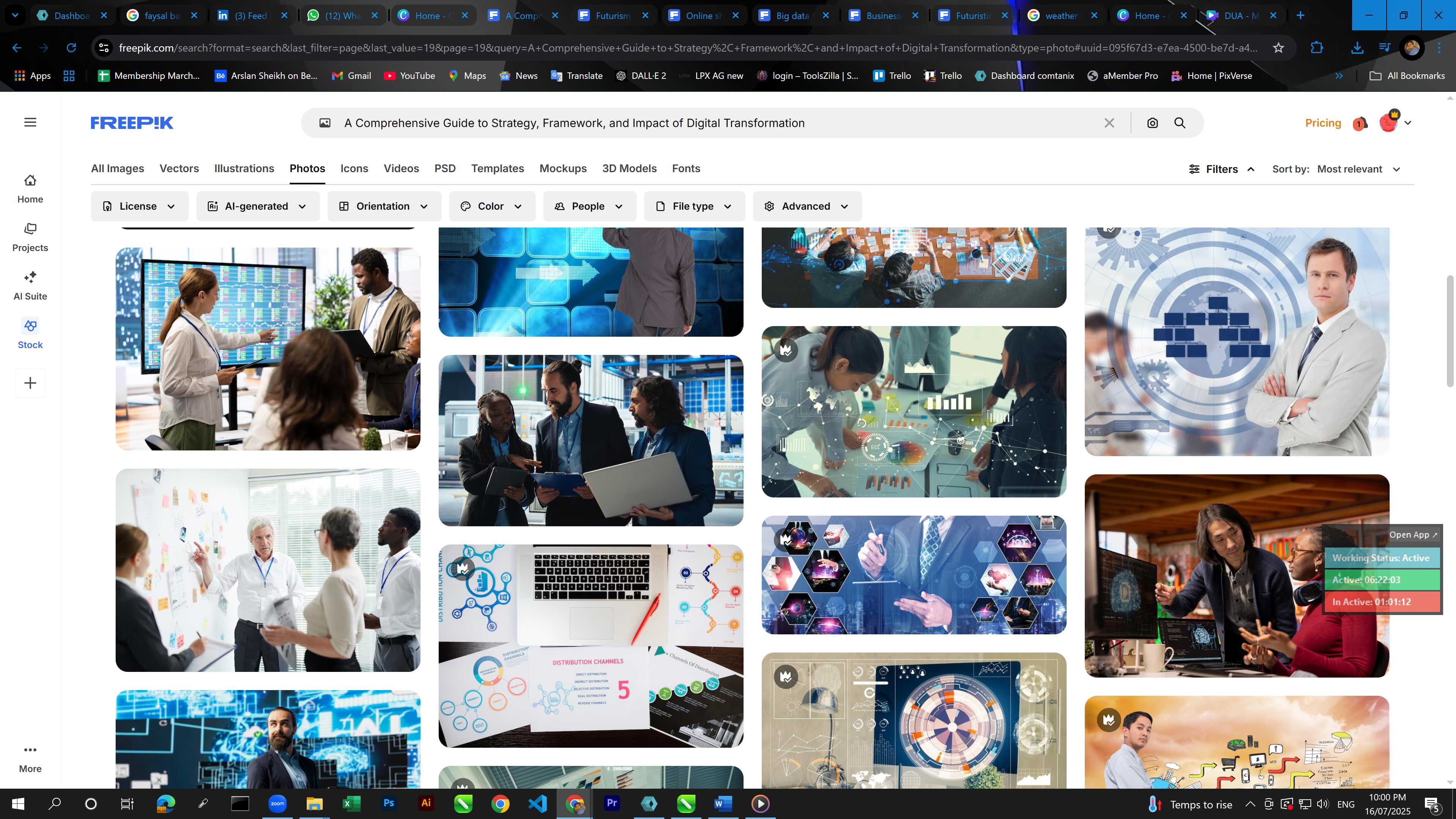Reload the Freepik page

(x=71, y=47)
